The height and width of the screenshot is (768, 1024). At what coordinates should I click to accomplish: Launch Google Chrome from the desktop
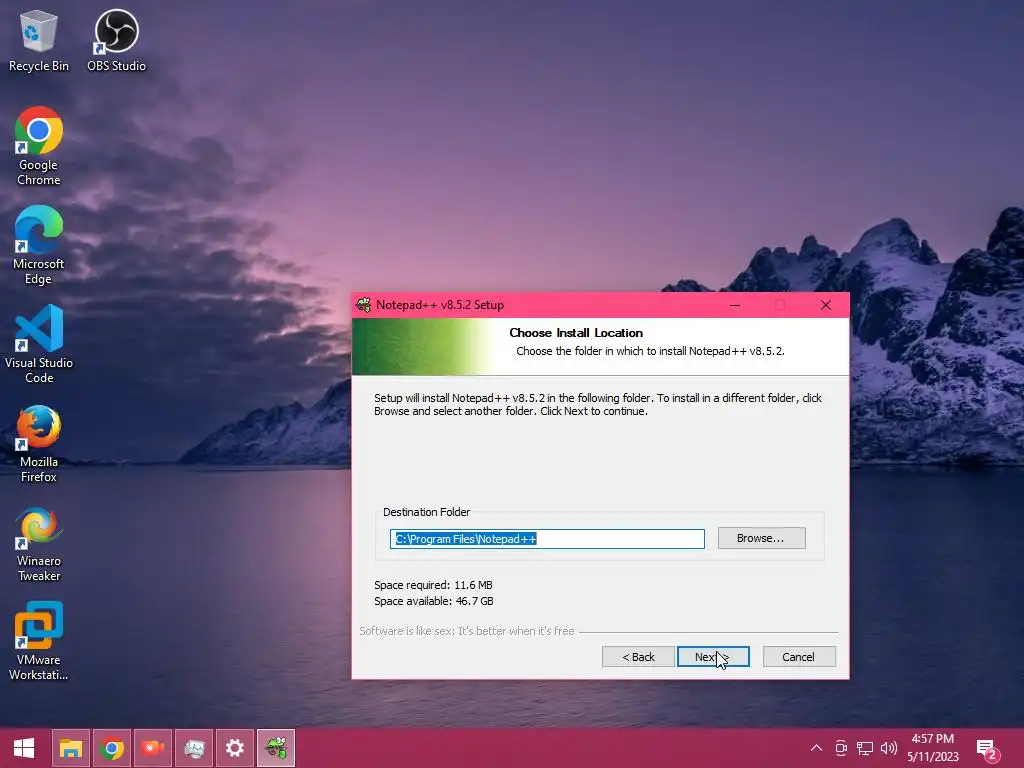click(x=39, y=146)
